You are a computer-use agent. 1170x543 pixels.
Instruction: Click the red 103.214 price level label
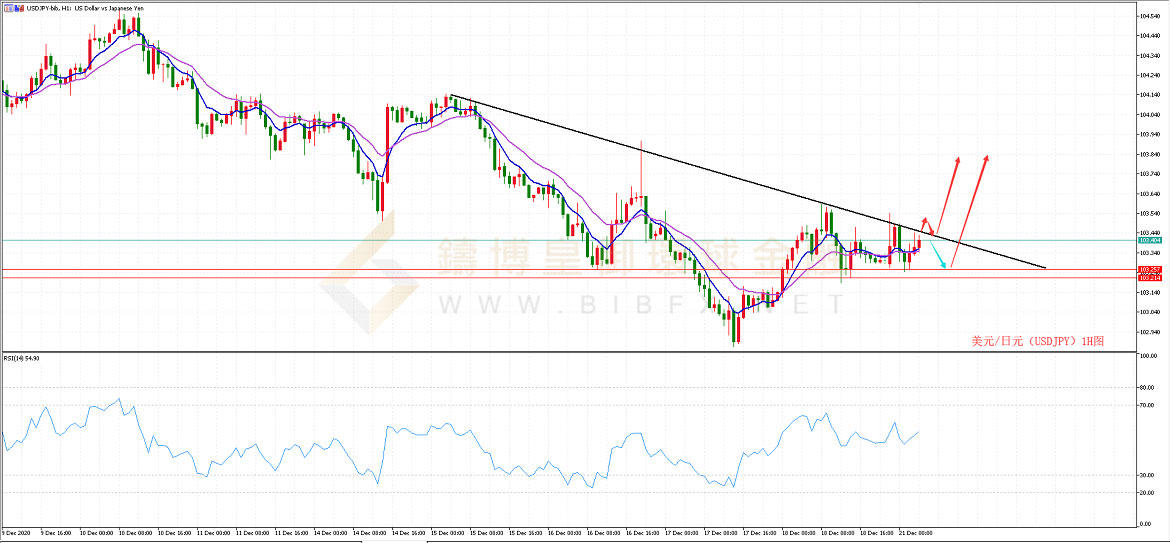click(1148, 278)
